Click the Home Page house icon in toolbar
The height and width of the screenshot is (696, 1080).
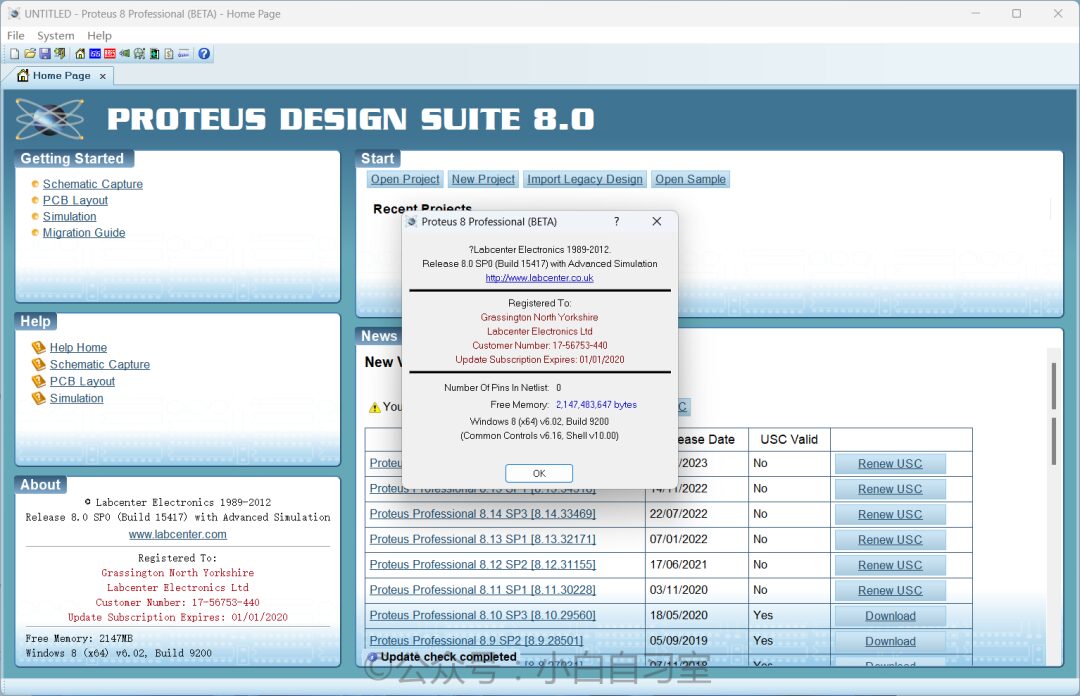[x=80, y=54]
